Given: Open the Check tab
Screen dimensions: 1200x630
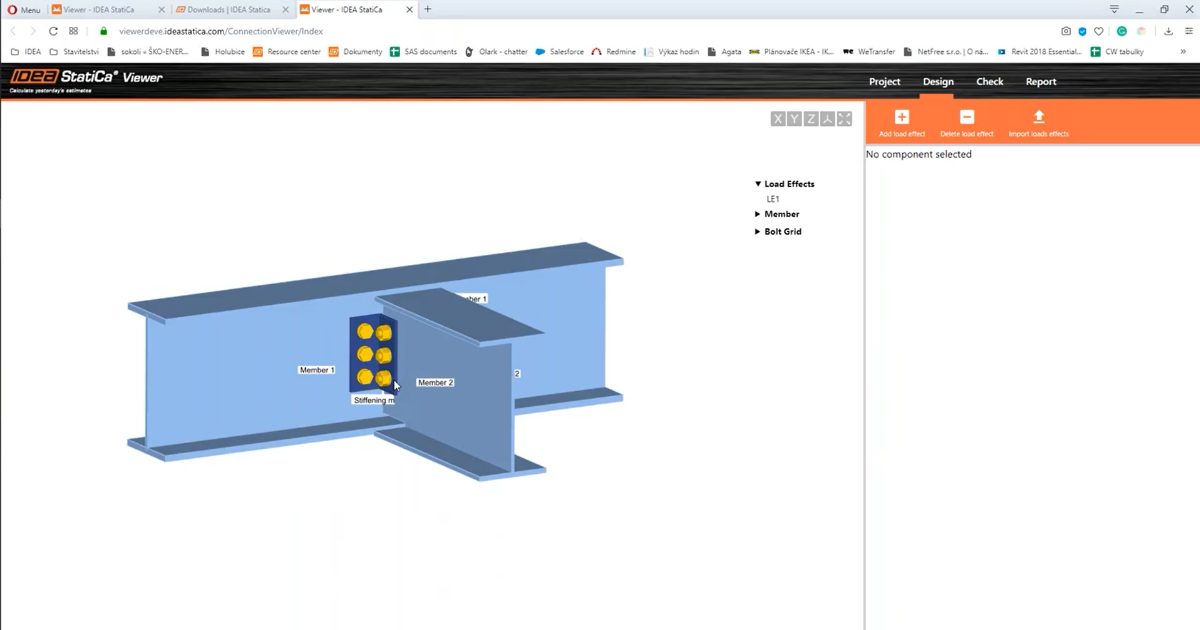Looking at the screenshot, I should click(990, 82).
